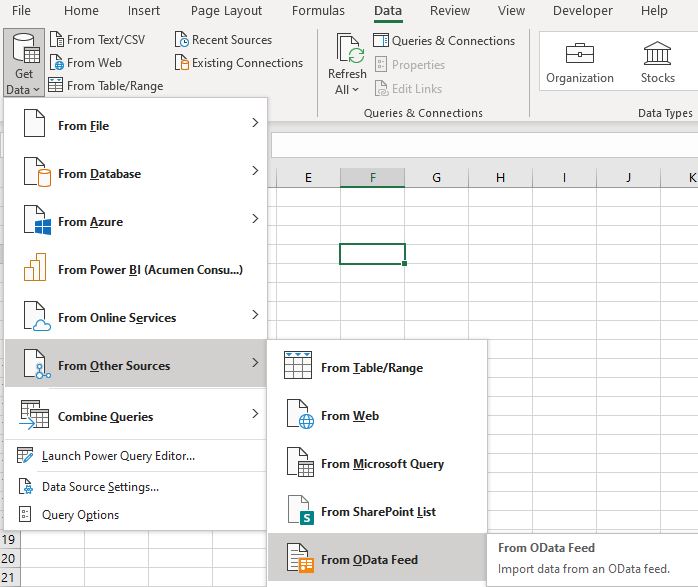The height and width of the screenshot is (587, 698).
Task: Click the From Database cylinder icon
Action: pos(37,171)
